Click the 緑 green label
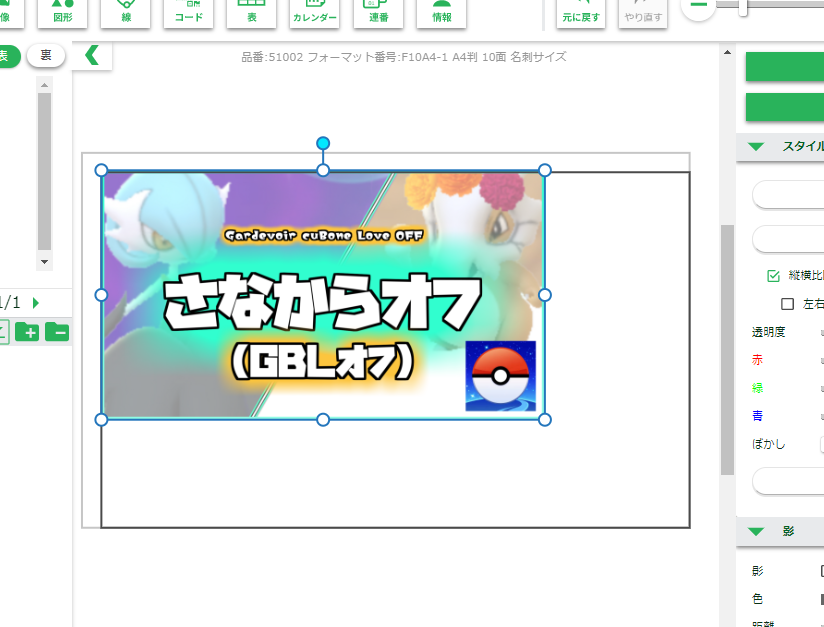 click(x=757, y=388)
